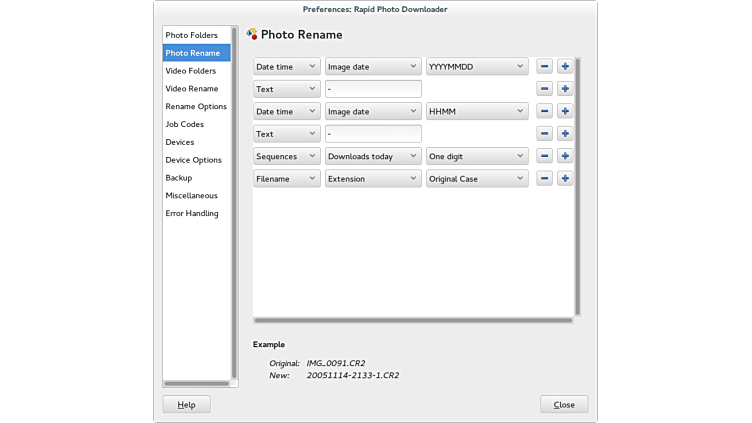Add a row after the HHMM row
The width and height of the screenshot is (752, 423).
(x=565, y=112)
